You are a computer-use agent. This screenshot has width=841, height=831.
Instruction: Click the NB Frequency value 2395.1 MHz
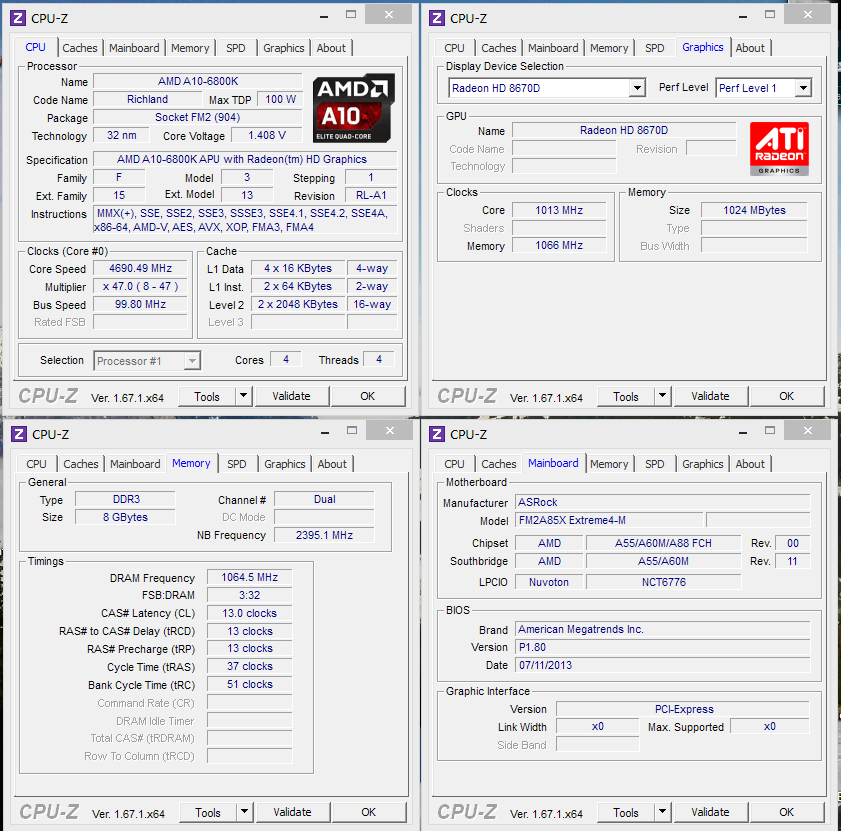coord(324,535)
